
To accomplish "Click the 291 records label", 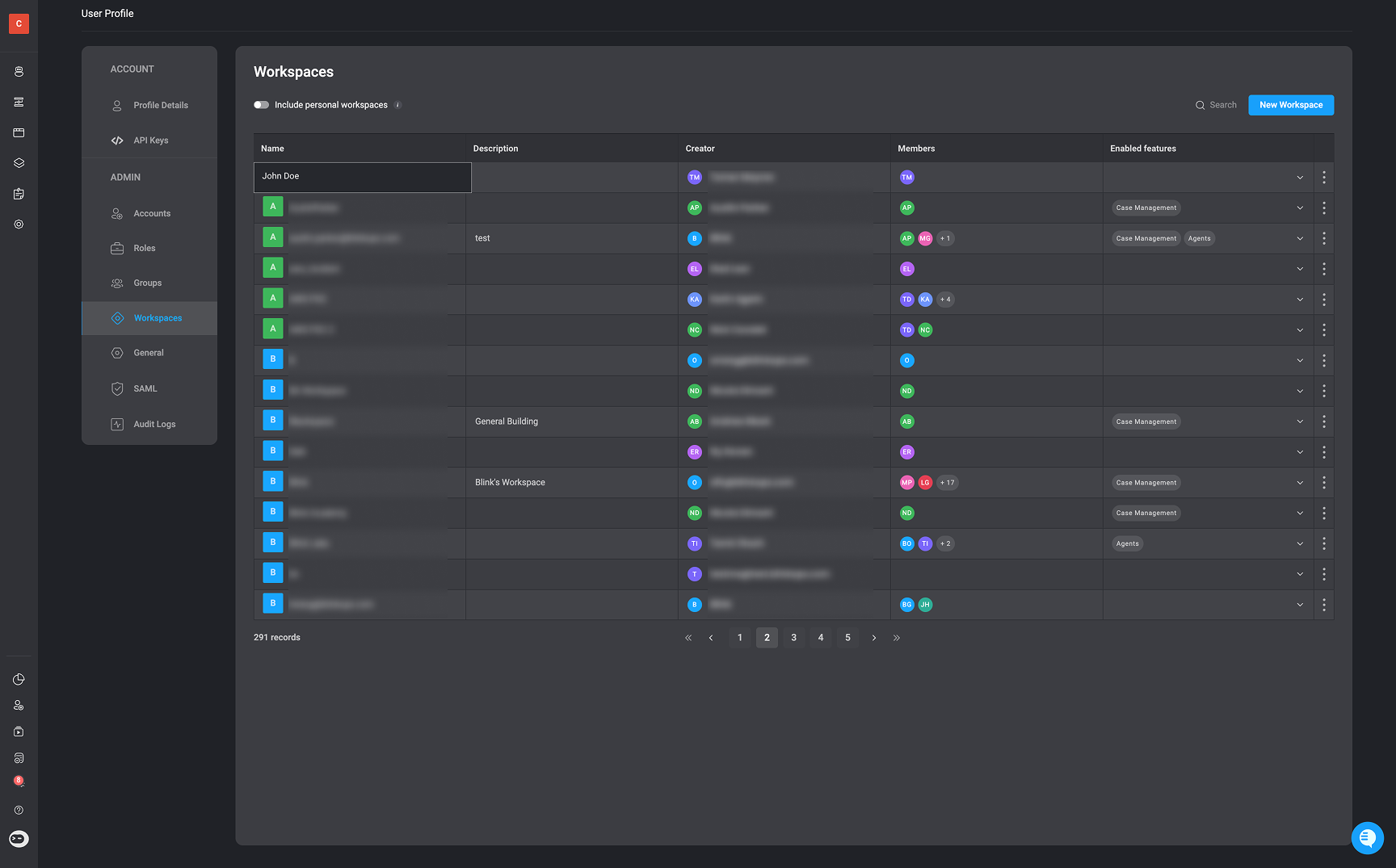I will [x=277, y=638].
